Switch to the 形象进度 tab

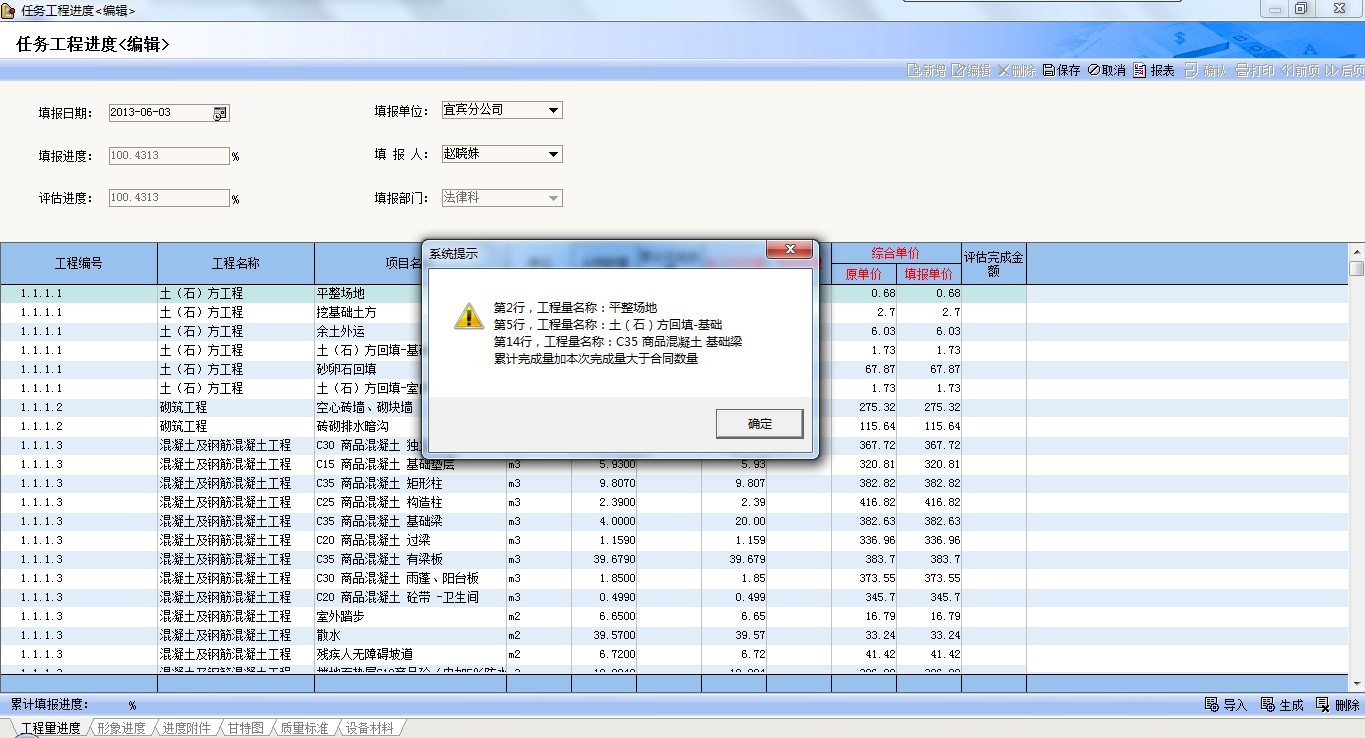coord(121,729)
